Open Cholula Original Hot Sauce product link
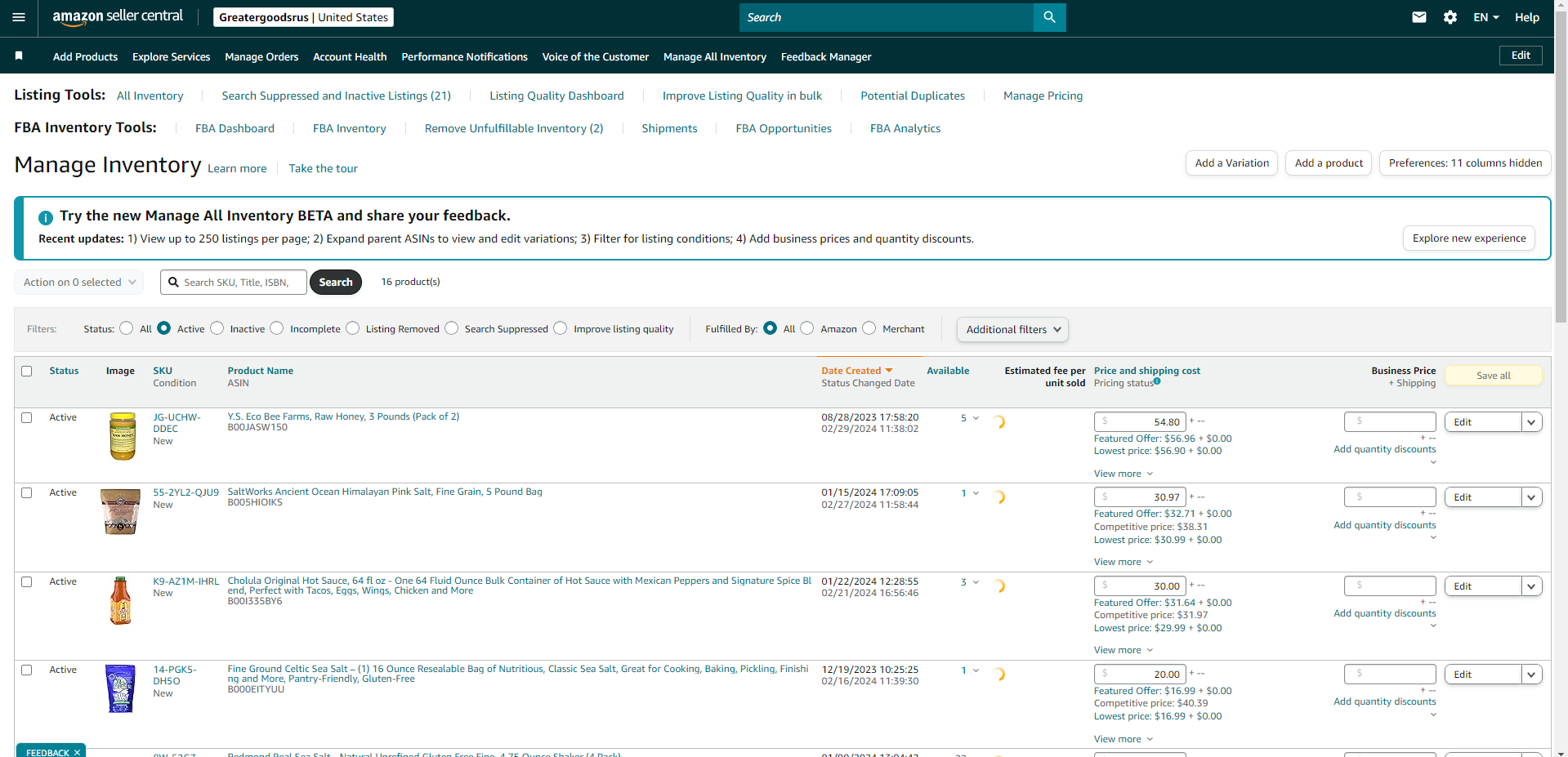The image size is (1568, 757). pos(520,586)
